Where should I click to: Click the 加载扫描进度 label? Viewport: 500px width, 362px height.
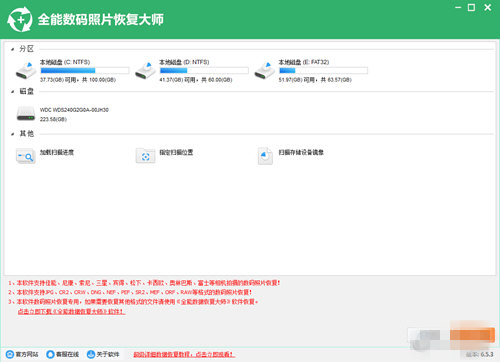57,152
